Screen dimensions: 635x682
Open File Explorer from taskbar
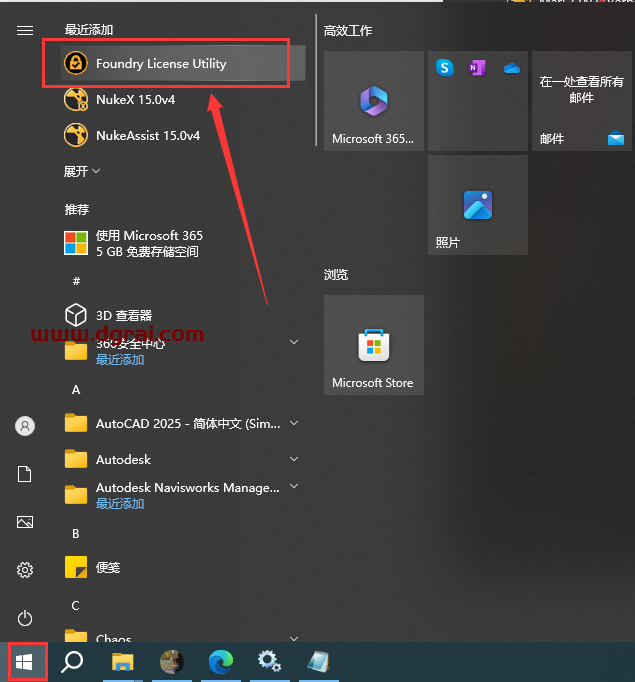[122, 662]
